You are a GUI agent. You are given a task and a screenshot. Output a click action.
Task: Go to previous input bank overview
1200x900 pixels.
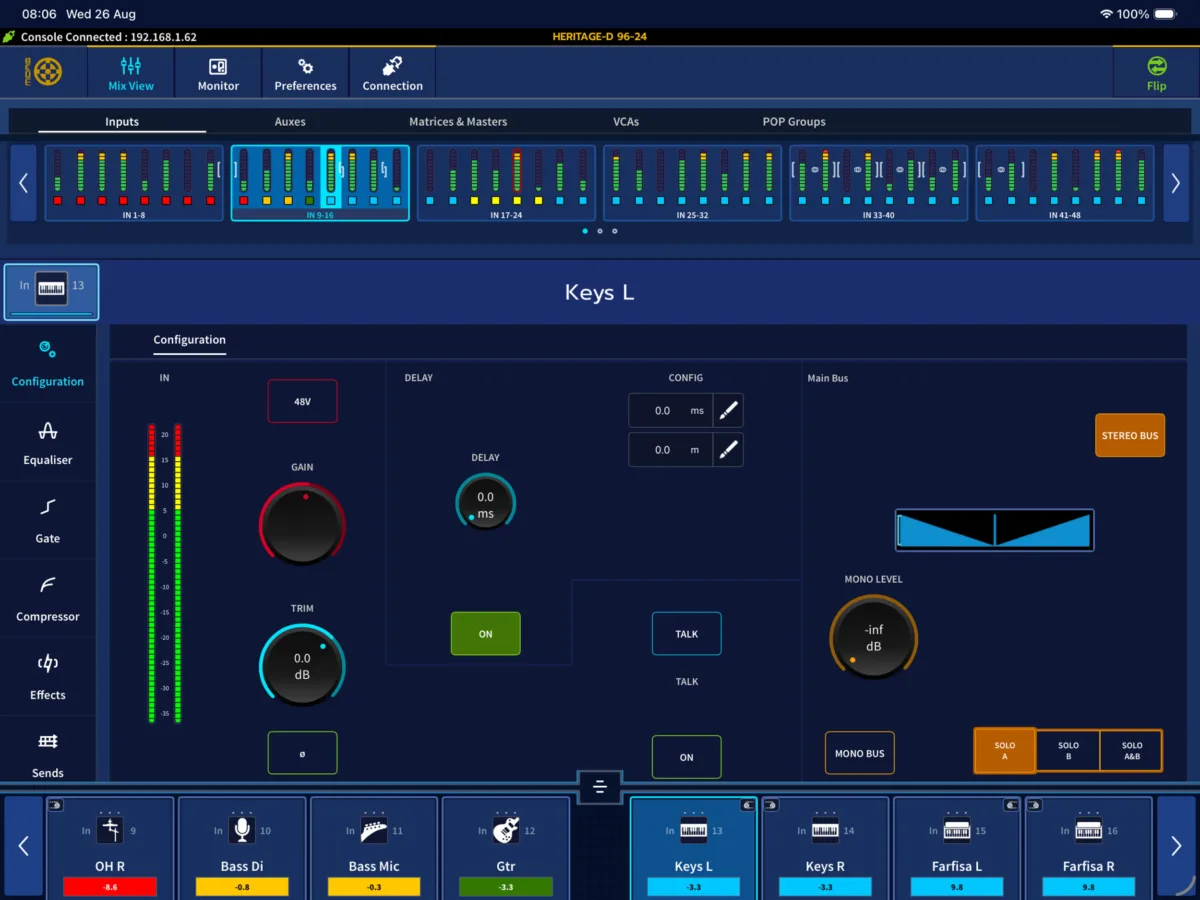pyautogui.click(x=23, y=183)
